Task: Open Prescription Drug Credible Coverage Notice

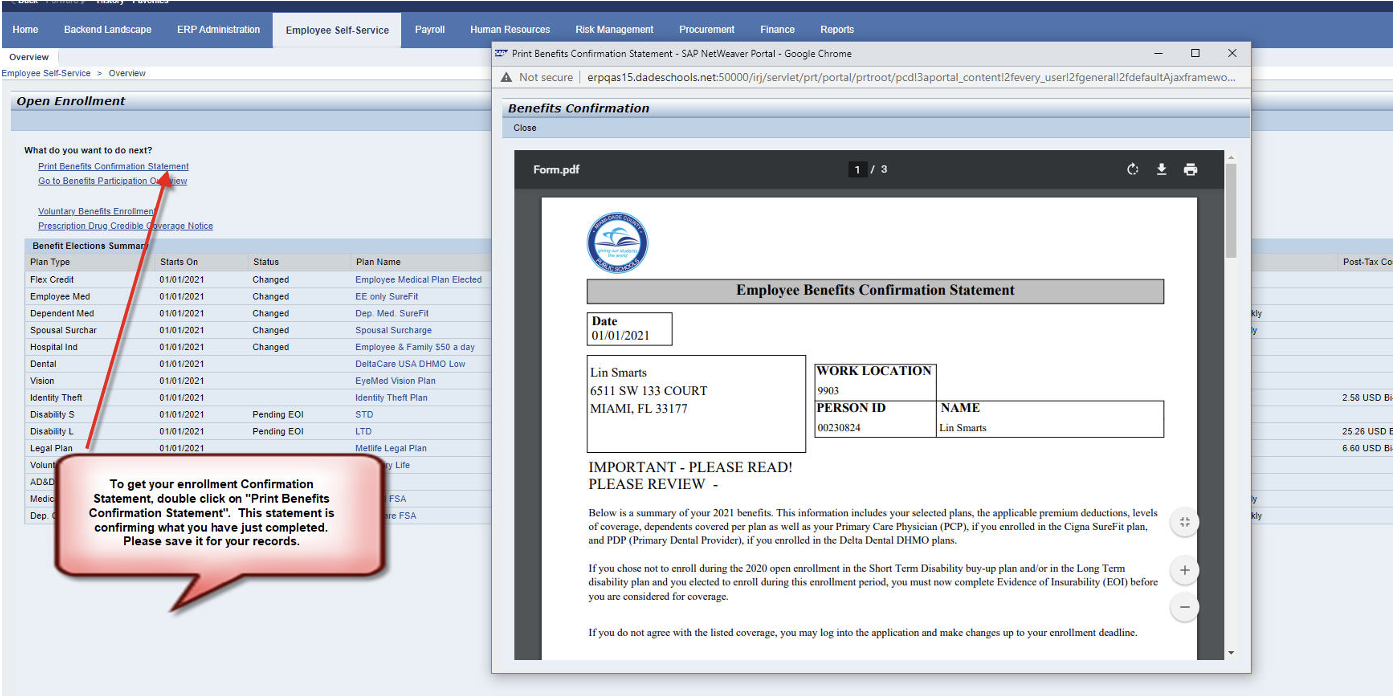Action: (125, 226)
